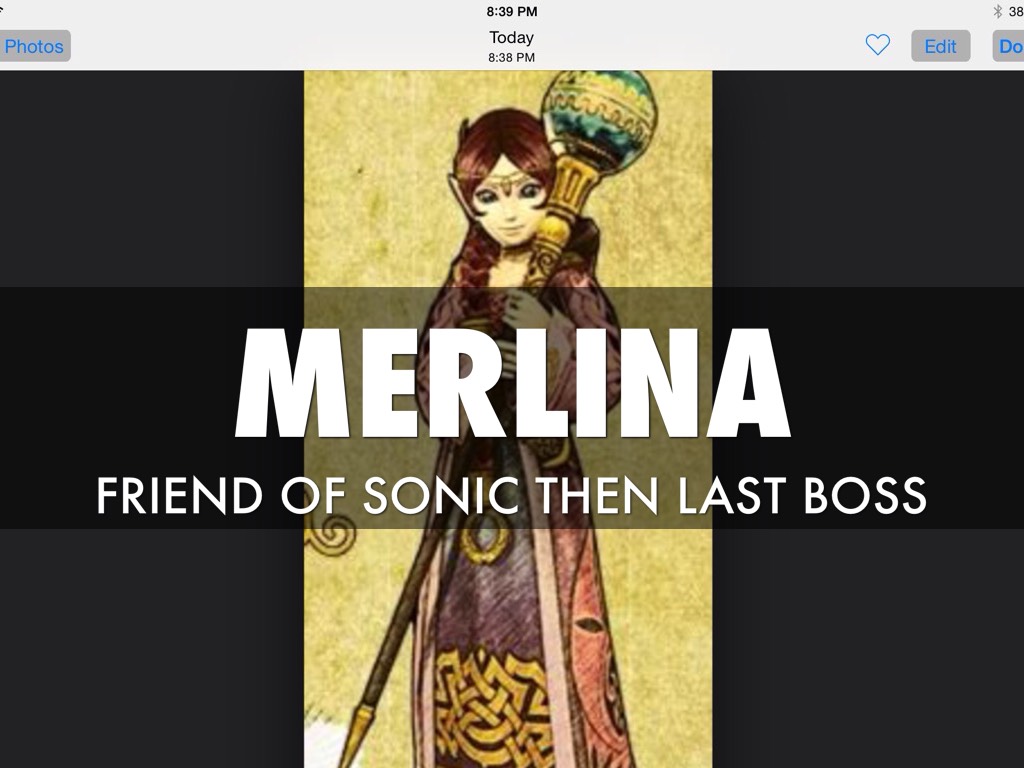Tap the battery percentage in status bar
This screenshot has width=1024, height=768.
point(1016,11)
